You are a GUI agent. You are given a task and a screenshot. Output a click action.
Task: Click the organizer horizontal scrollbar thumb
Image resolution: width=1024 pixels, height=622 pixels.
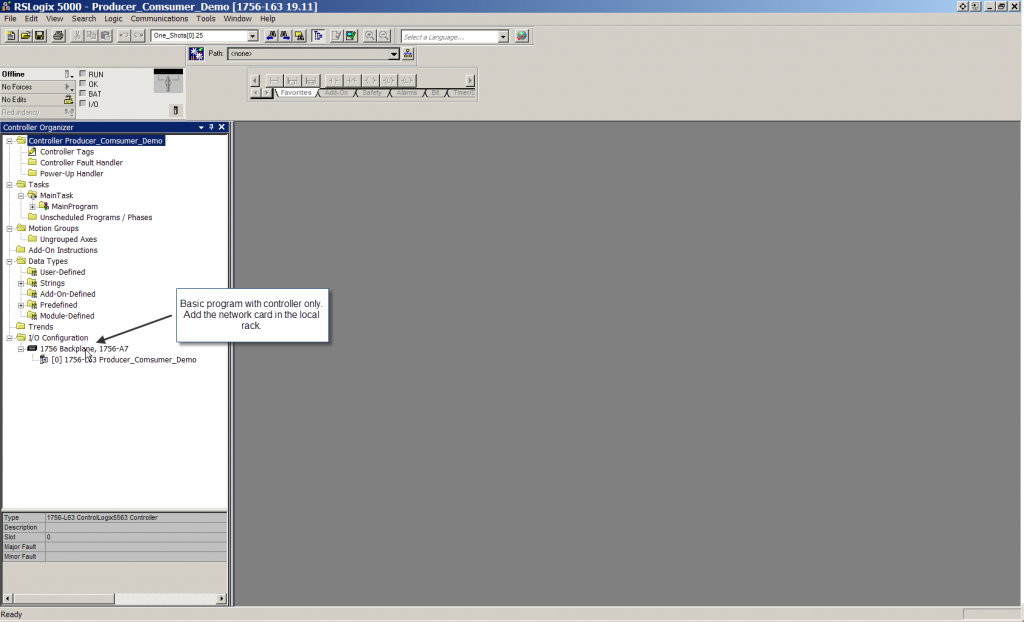pyautogui.click(x=63, y=598)
